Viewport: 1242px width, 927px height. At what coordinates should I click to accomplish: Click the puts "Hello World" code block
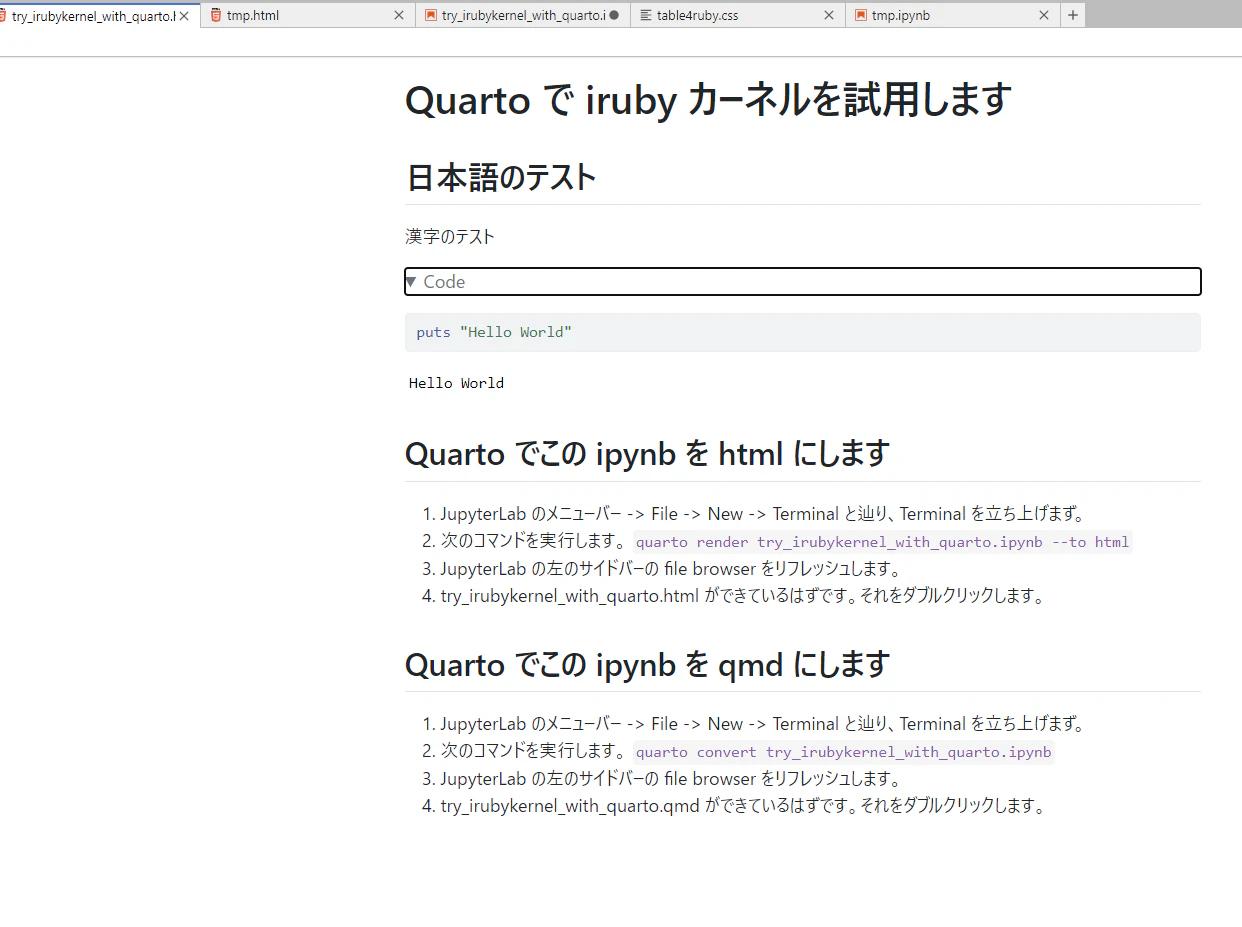802,332
